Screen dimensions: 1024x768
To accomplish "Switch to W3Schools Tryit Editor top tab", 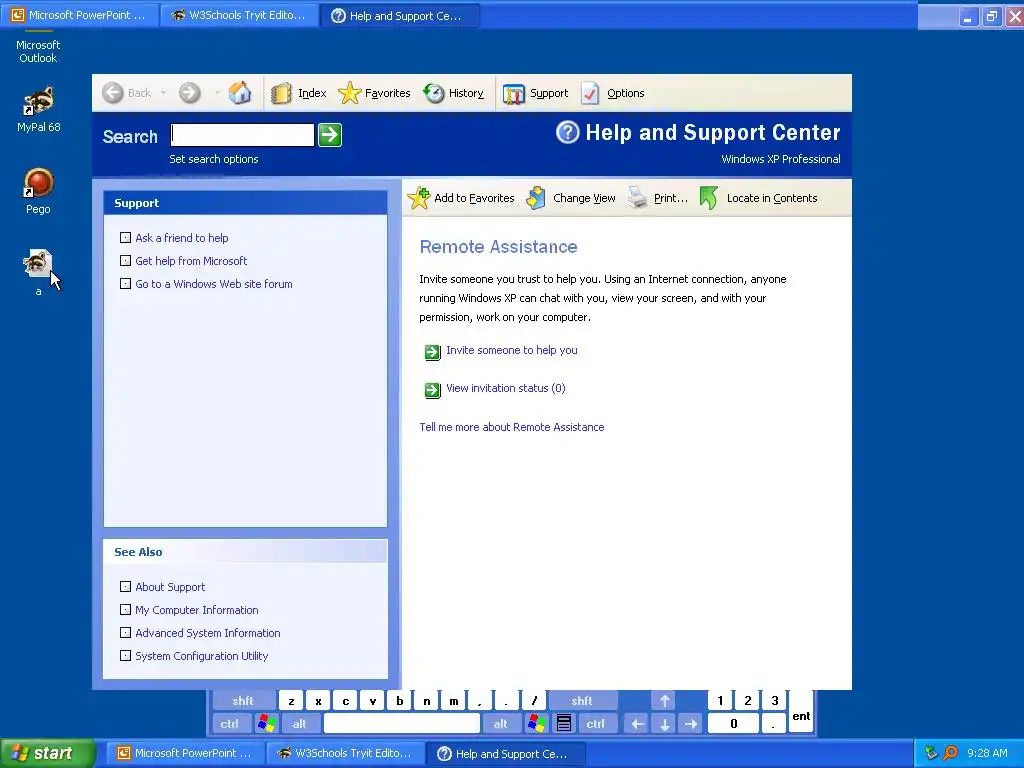I will point(239,15).
